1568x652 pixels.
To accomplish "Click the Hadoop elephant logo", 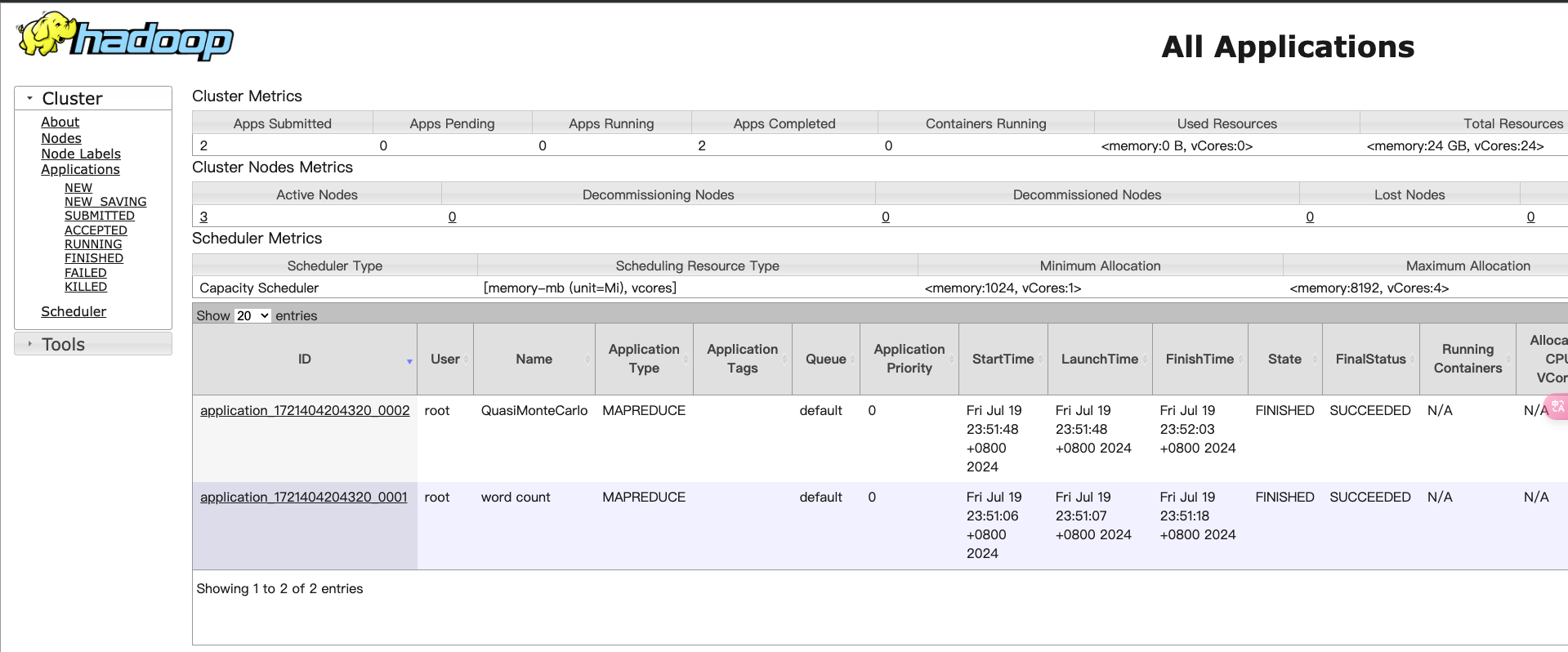I will (125, 37).
